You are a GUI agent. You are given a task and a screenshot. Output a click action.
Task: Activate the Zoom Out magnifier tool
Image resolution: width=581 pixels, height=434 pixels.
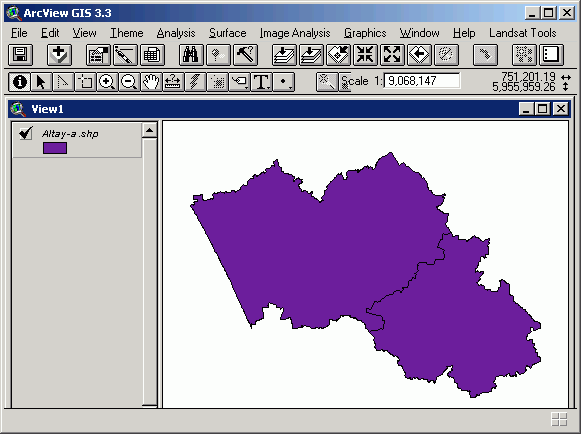coord(129,82)
